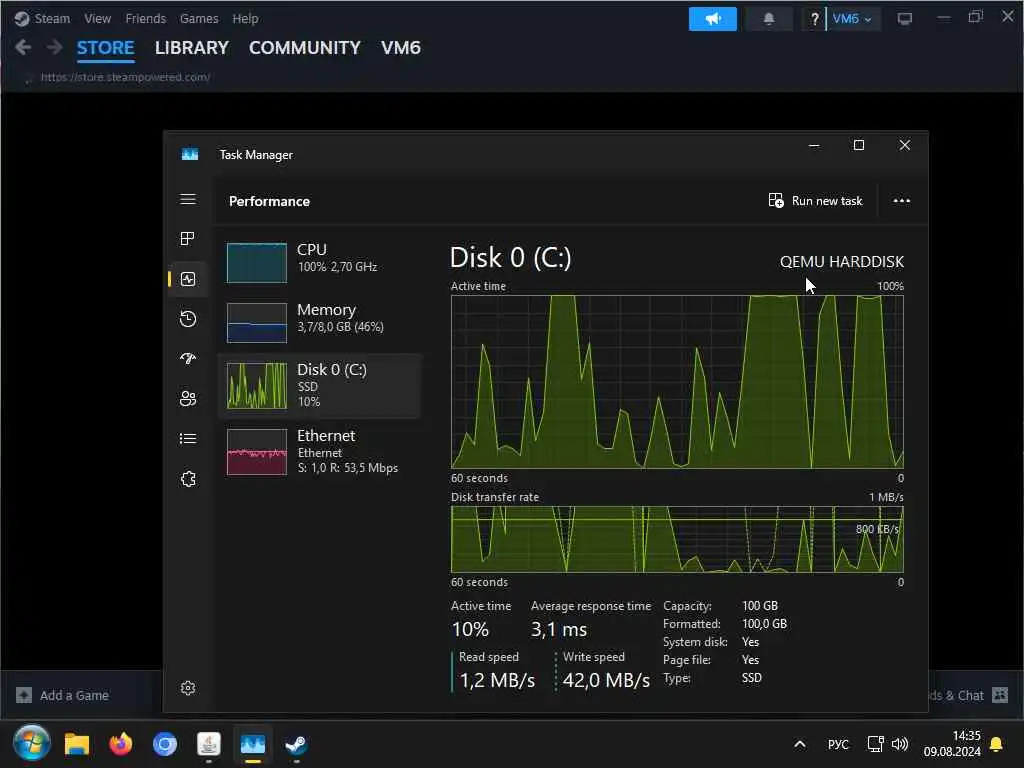Viewport: 1024px width, 768px height.
Task: Go forward with Steam forward arrow
Action: [55, 47]
